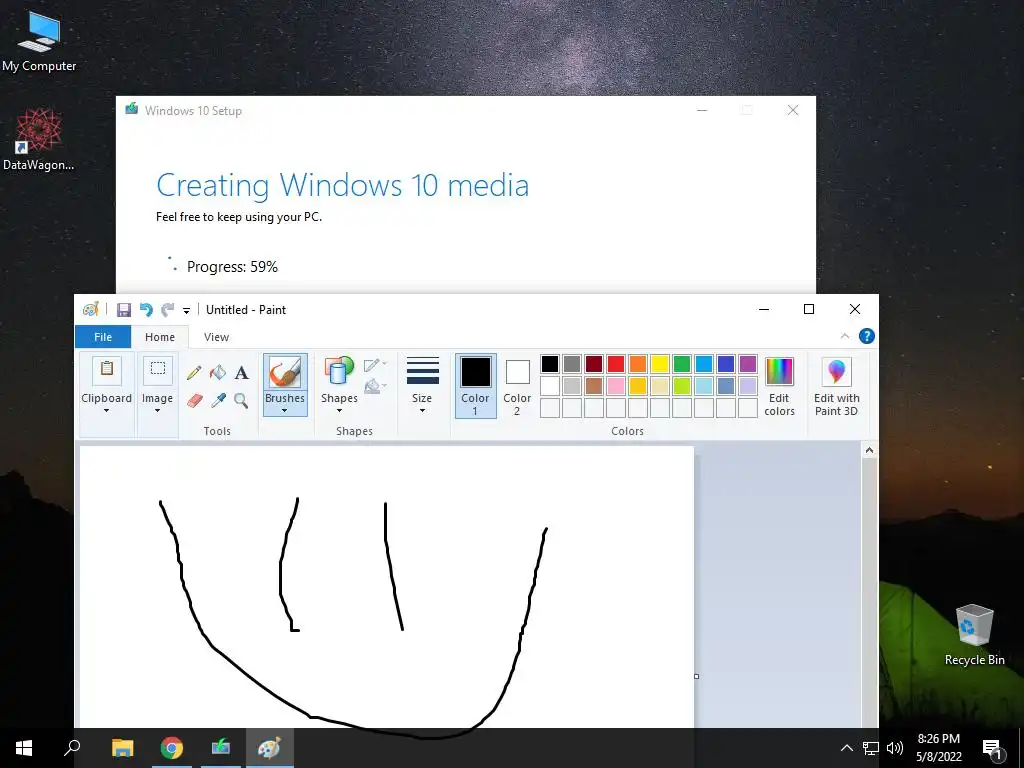Click the Brushes tool icon
This screenshot has height=768, width=1024.
point(285,373)
